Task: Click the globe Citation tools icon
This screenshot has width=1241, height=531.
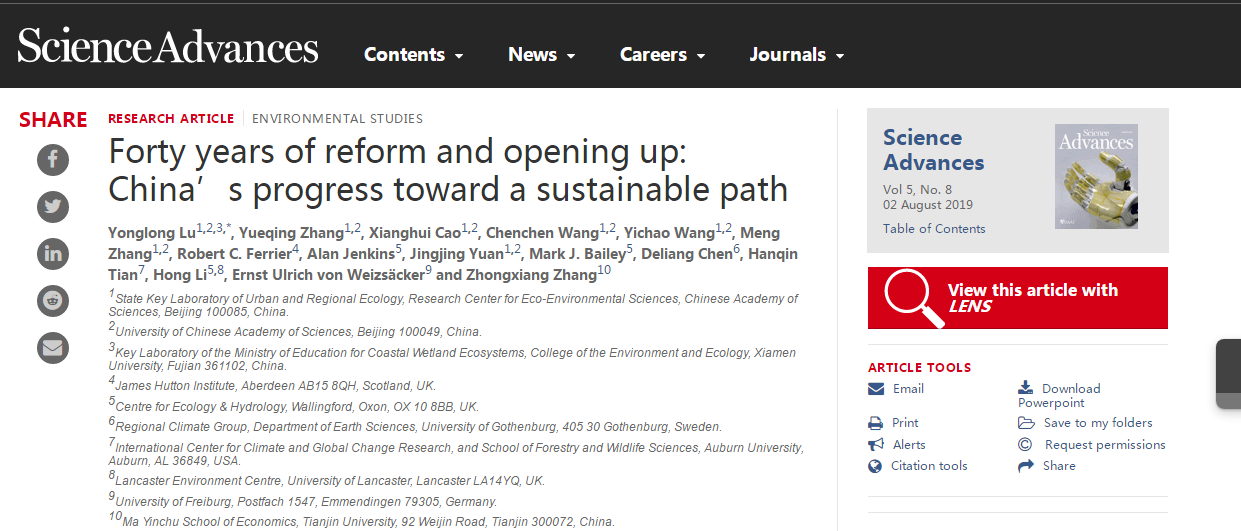Action: pos(876,466)
